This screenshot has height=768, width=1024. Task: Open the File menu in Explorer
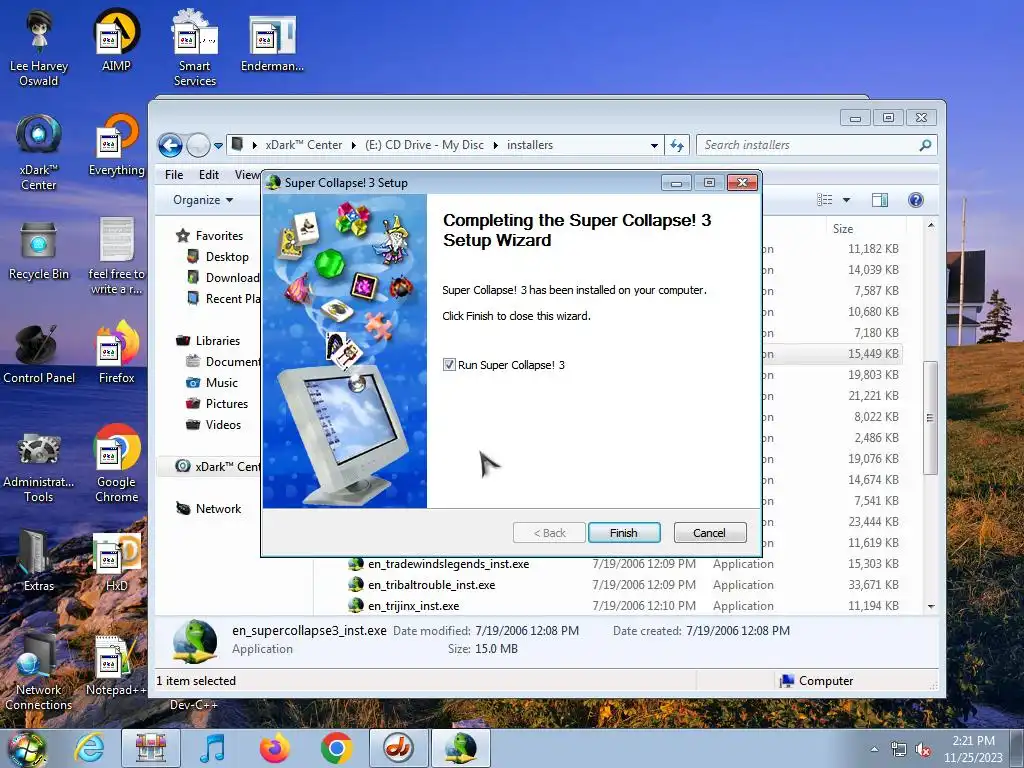pyautogui.click(x=174, y=175)
